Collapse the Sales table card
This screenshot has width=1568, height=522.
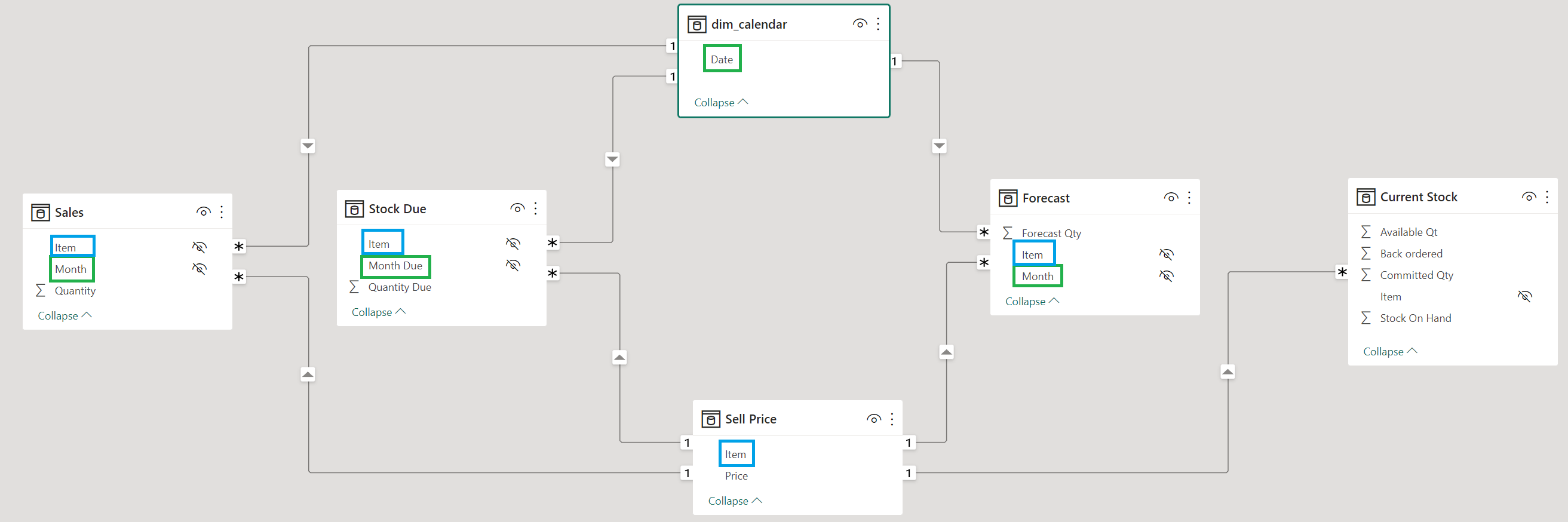[x=65, y=315]
